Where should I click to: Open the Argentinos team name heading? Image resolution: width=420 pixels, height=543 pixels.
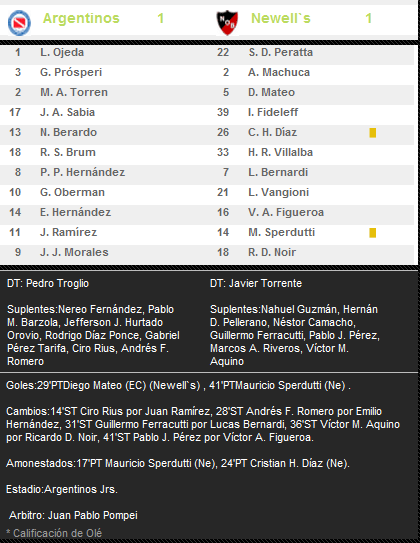[81, 18]
